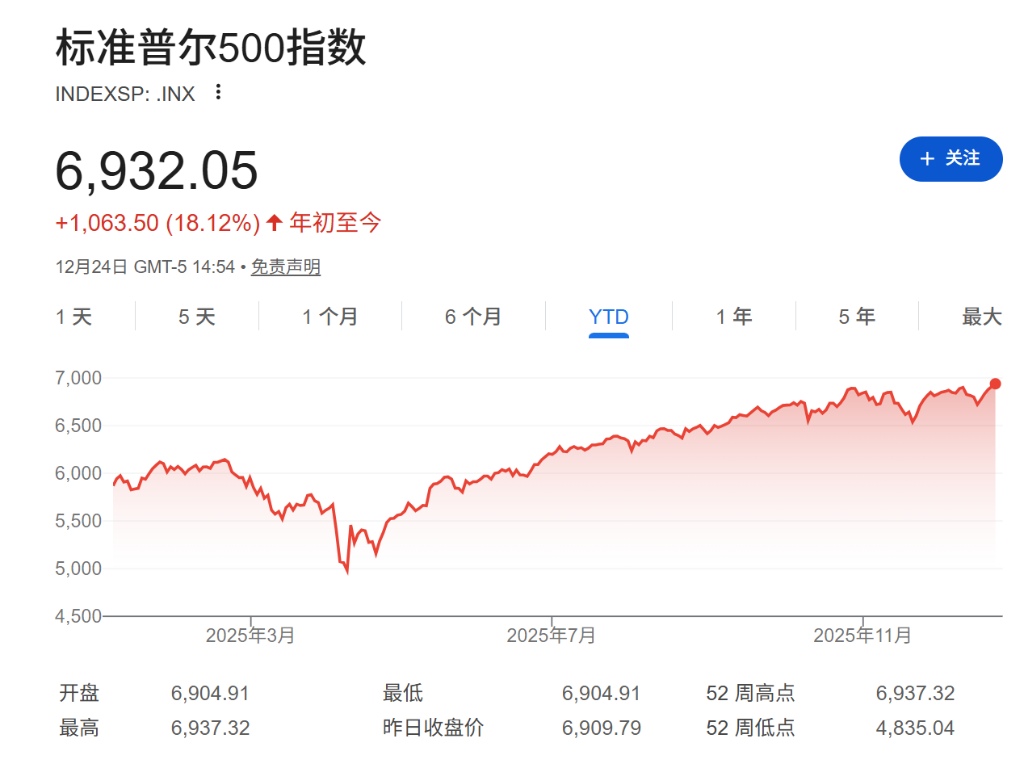The image size is (1024, 776).
Task: Select the 1个月 time range
Action: [x=330, y=316]
